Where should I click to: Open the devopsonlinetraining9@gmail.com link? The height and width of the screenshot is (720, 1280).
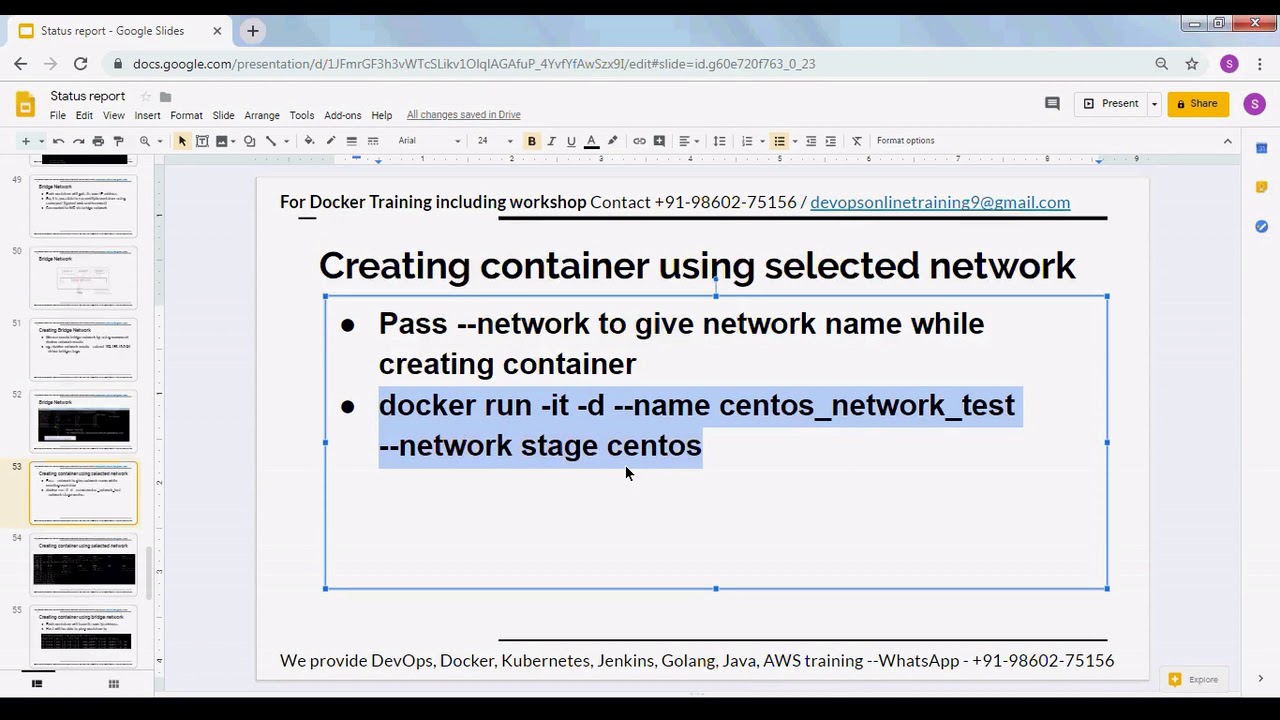(940, 202)
